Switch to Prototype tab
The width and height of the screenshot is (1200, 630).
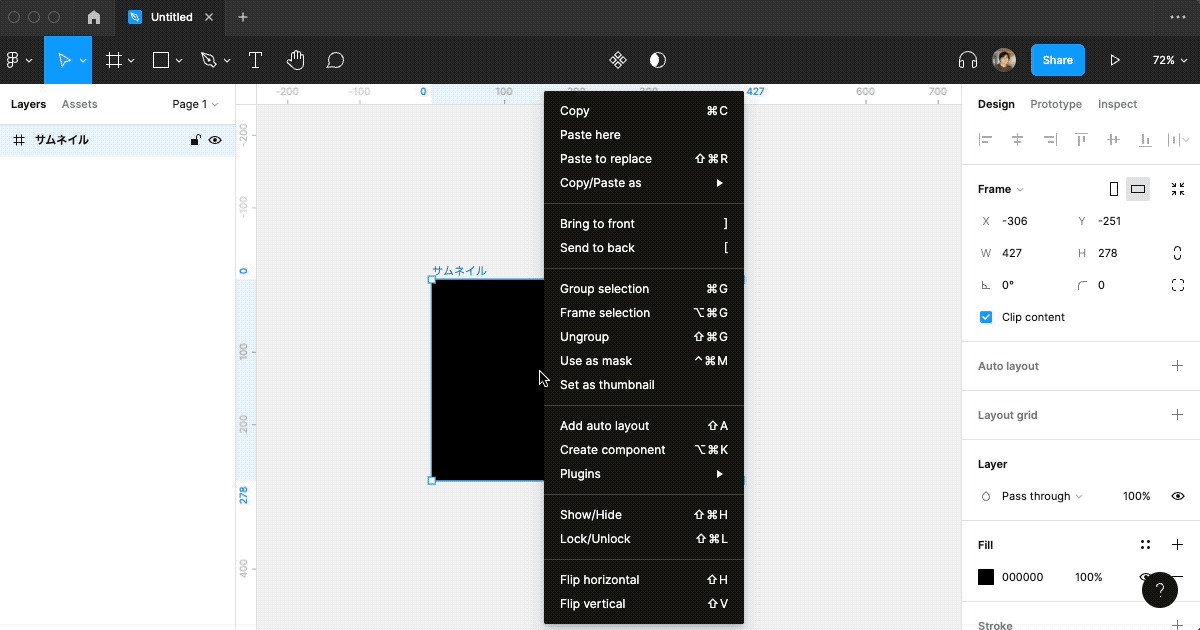1056,104
